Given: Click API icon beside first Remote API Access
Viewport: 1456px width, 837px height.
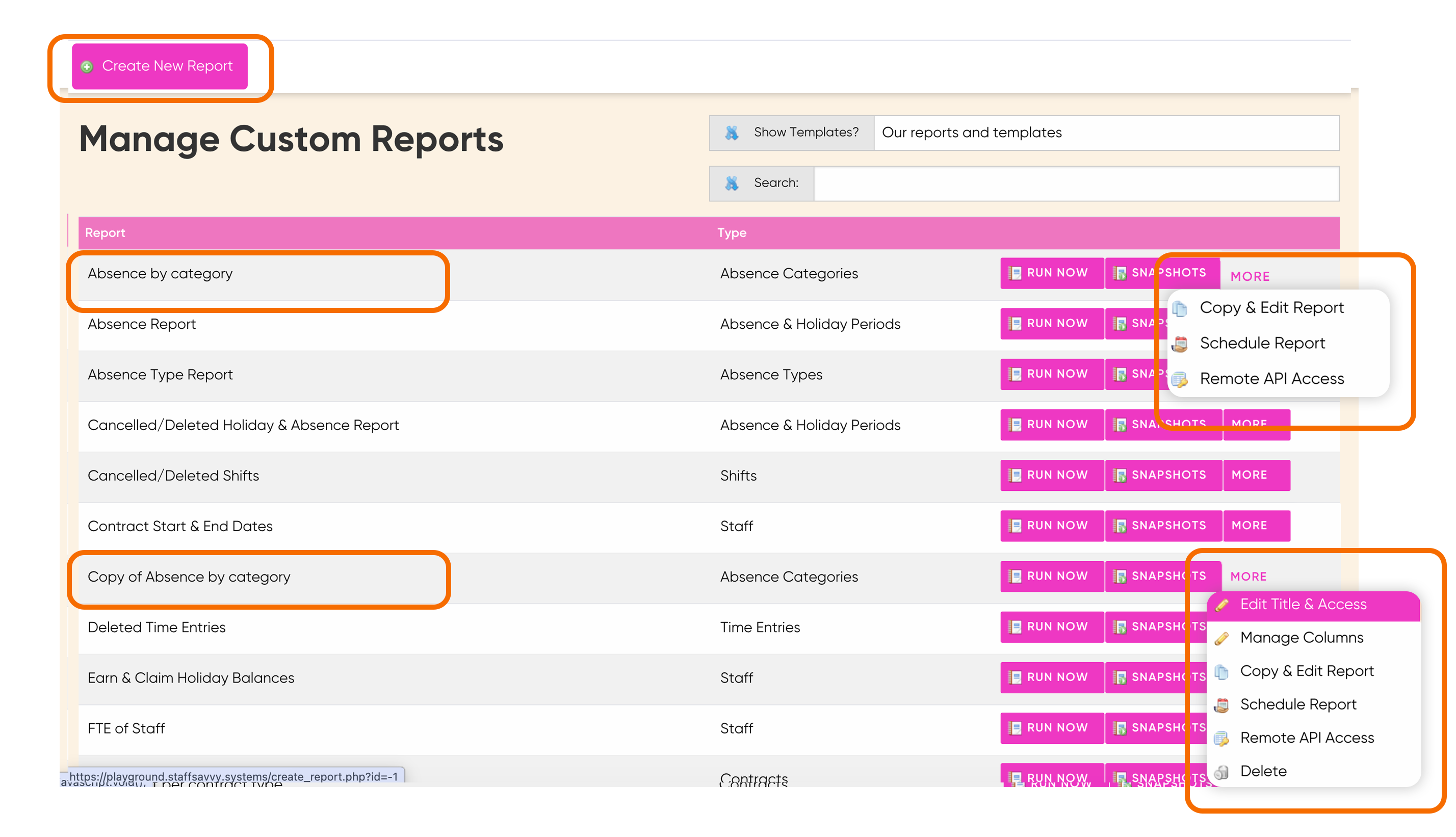Looking at the screenshot, I should (x=1180, y=379).
